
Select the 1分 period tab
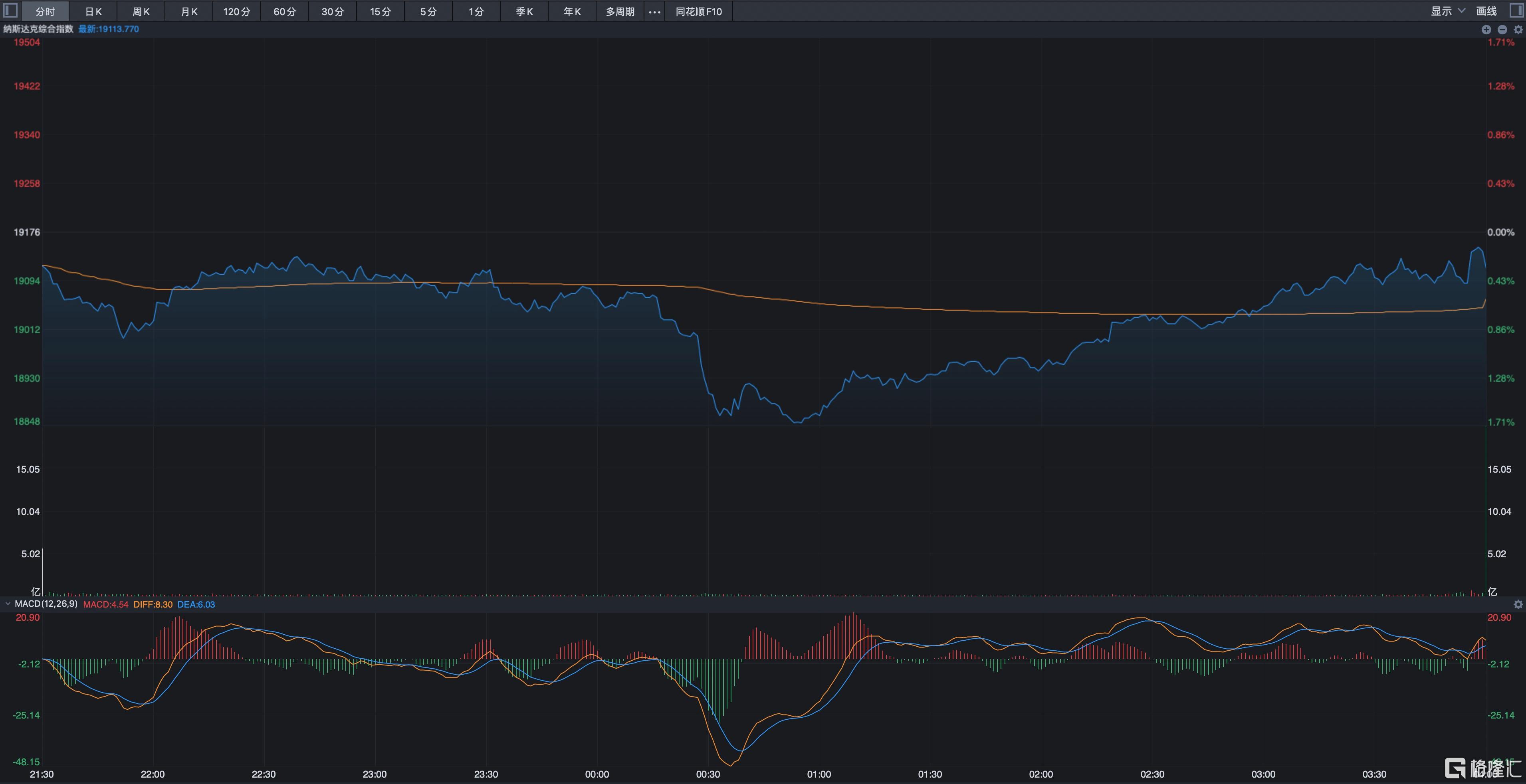477,12
